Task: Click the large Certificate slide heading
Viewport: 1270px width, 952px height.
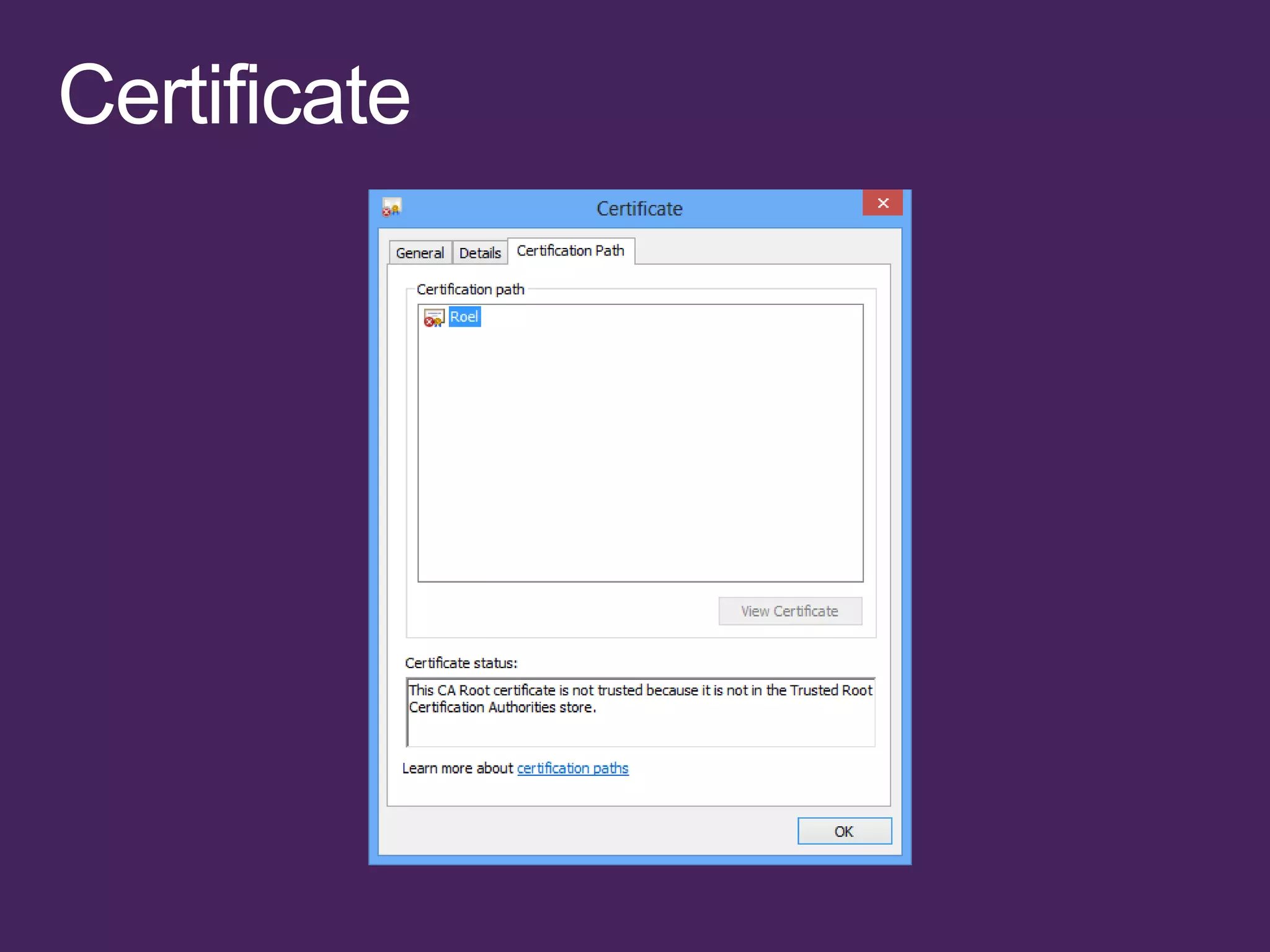Action: 234,95
